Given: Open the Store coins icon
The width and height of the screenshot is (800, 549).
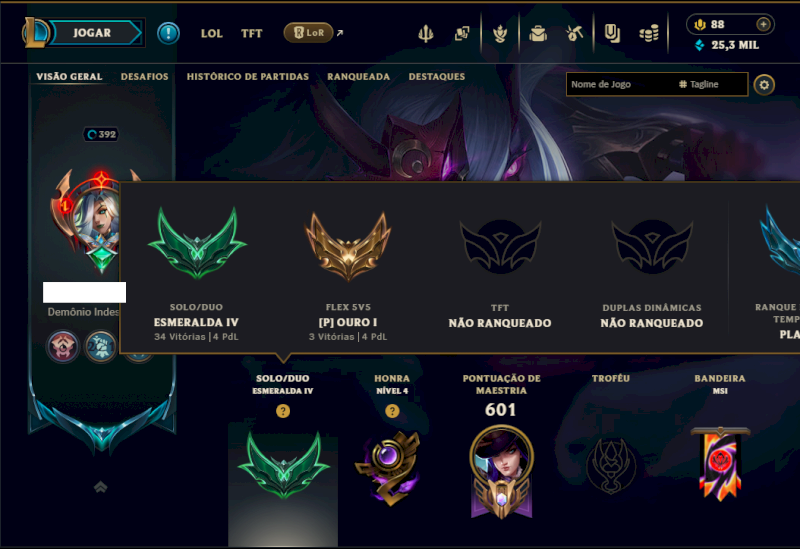Looking at the screenshot, I should [x=649, y=34].
